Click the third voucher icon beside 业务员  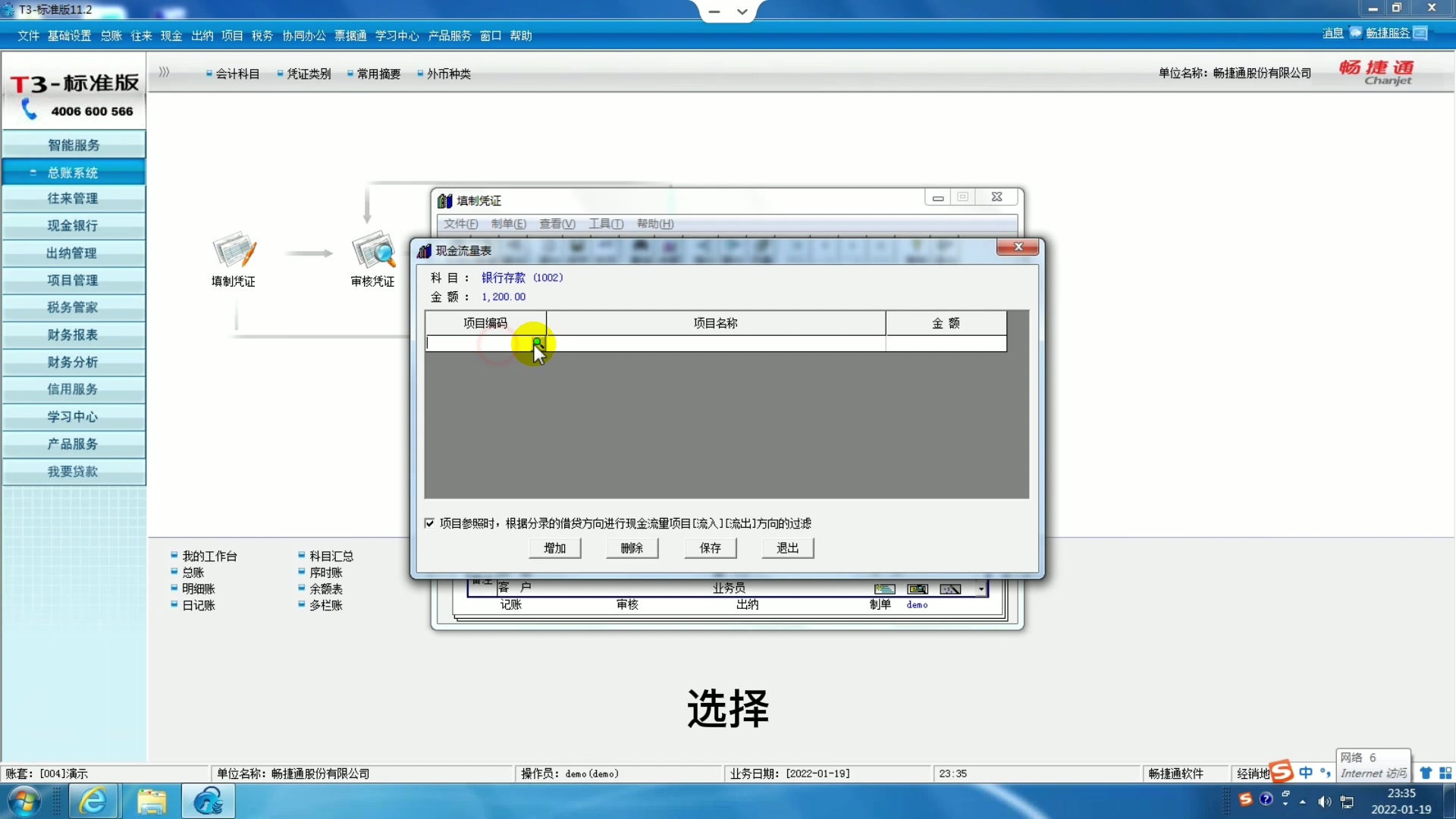point(950,589)
